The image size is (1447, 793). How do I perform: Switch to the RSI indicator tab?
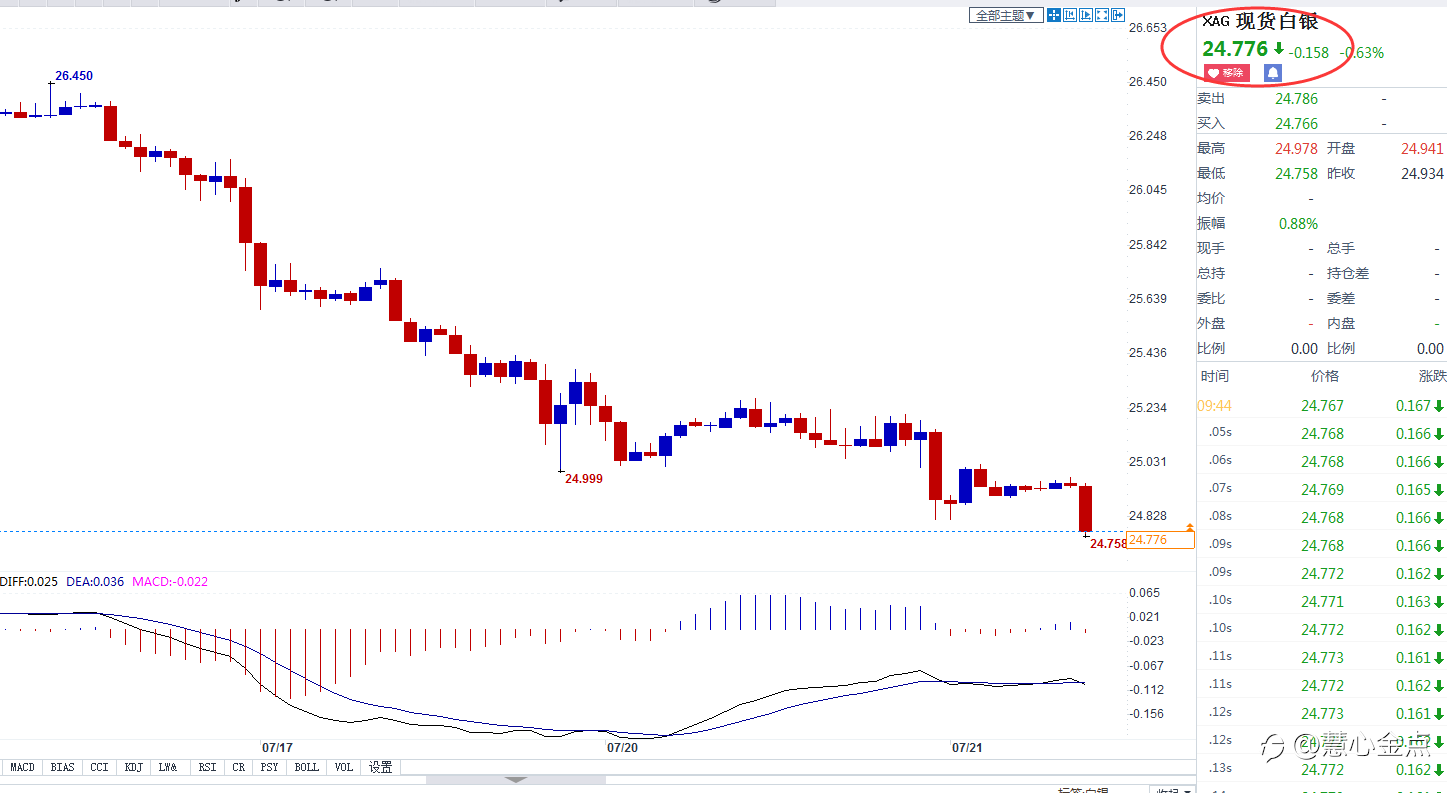(x=207, y=767)
